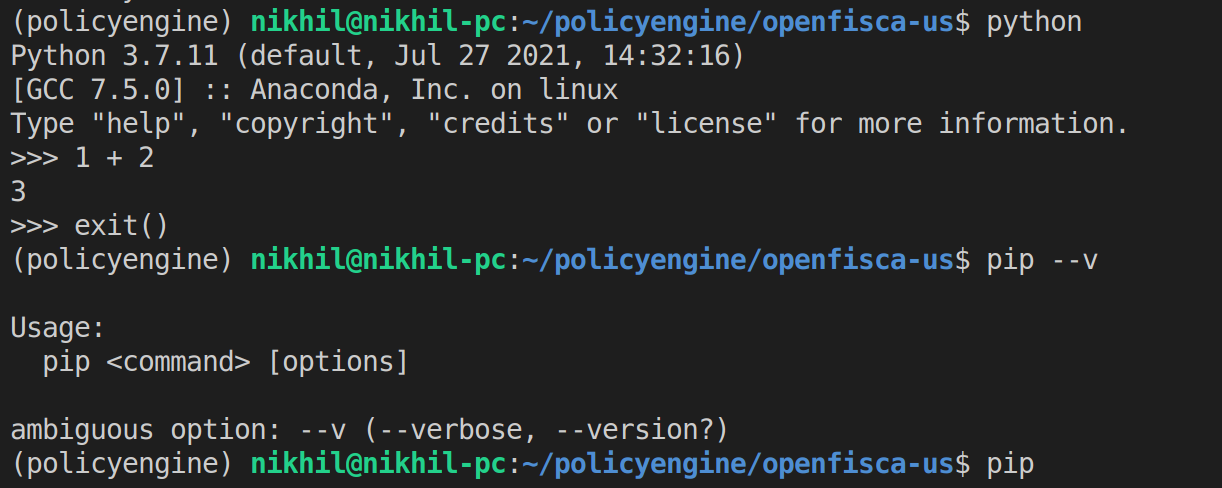
Task: Click the 'Usage:' heading line
Action: (x=58, y=328)
